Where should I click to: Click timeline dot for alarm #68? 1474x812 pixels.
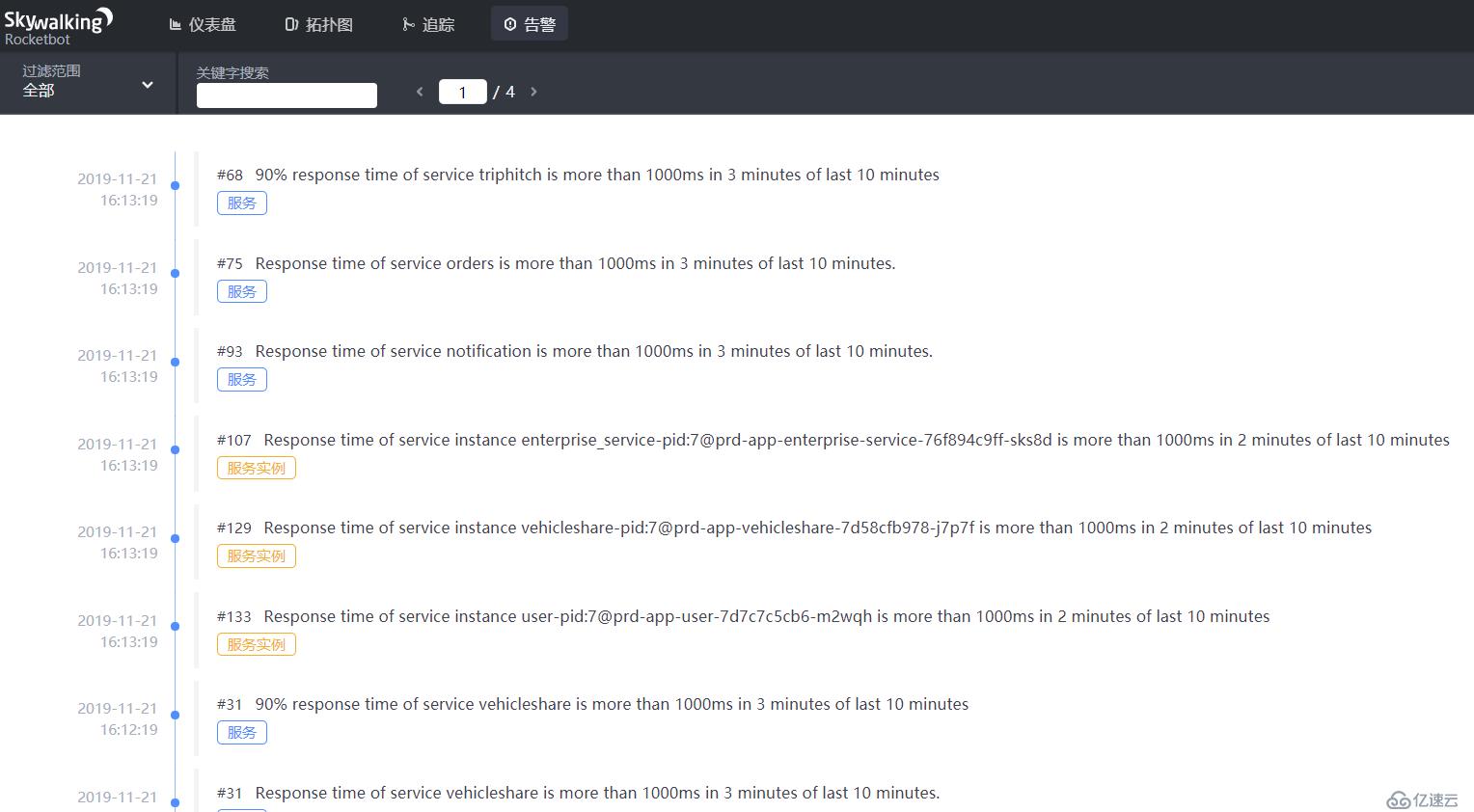[x=175, y=185]
